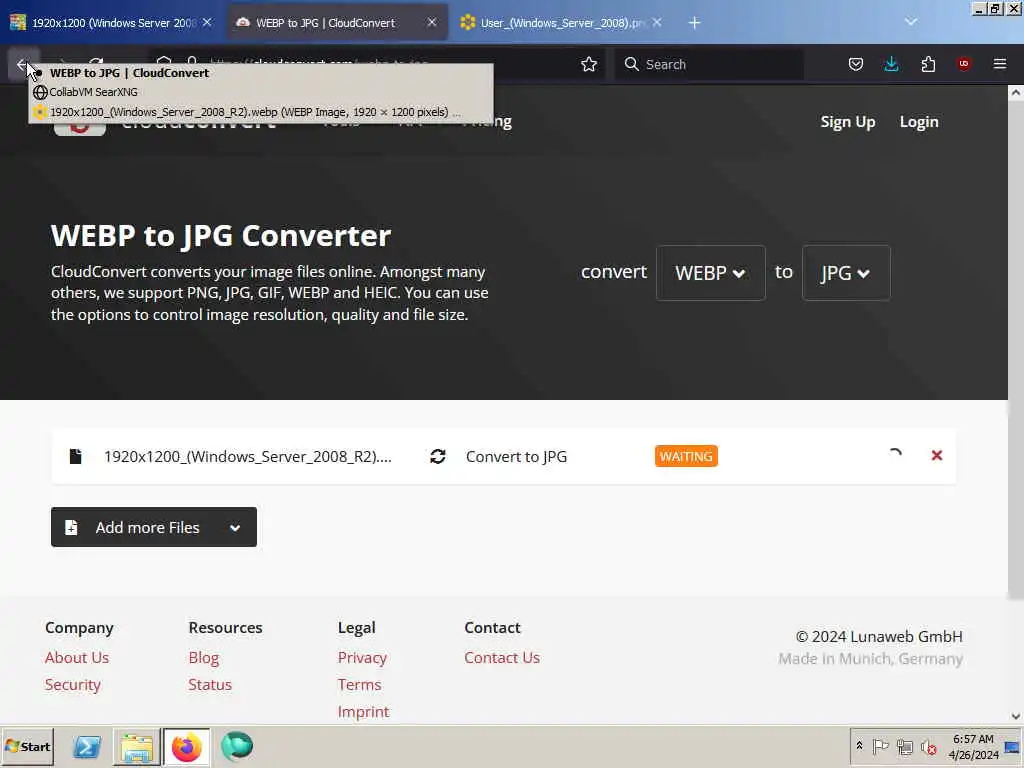1024x768 pixels.
Task: Launch PowerShell from the taskbar
Action: tap(86, 746)
